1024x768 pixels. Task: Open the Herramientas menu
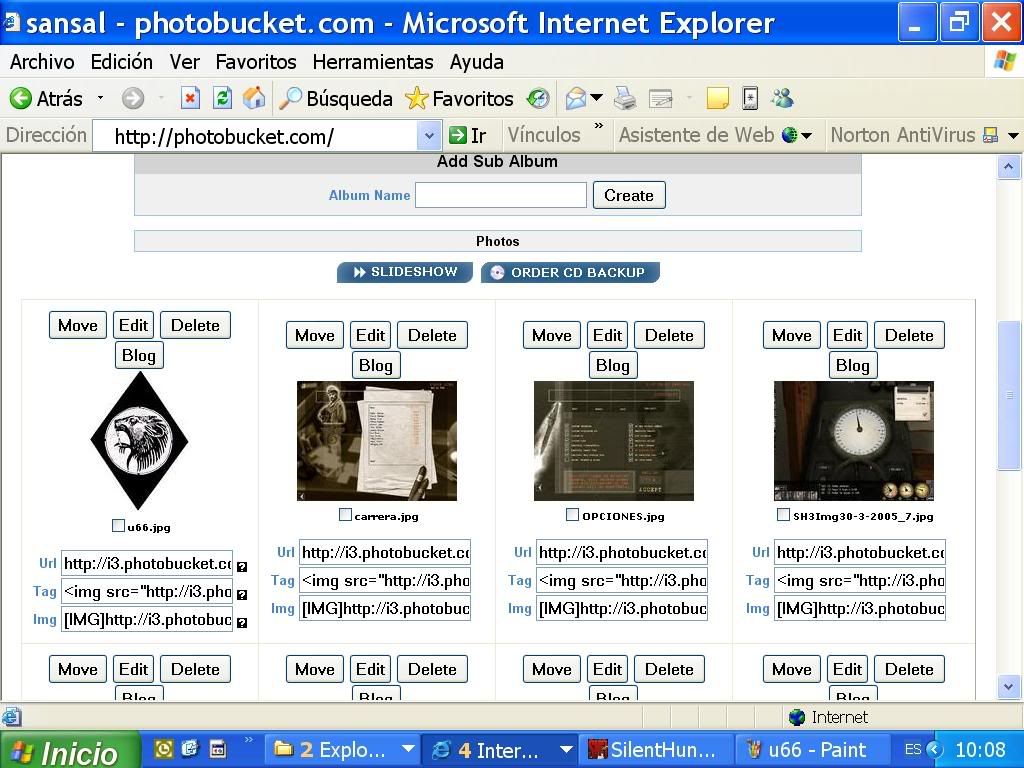pyautogui.click(x=372, y=62)
